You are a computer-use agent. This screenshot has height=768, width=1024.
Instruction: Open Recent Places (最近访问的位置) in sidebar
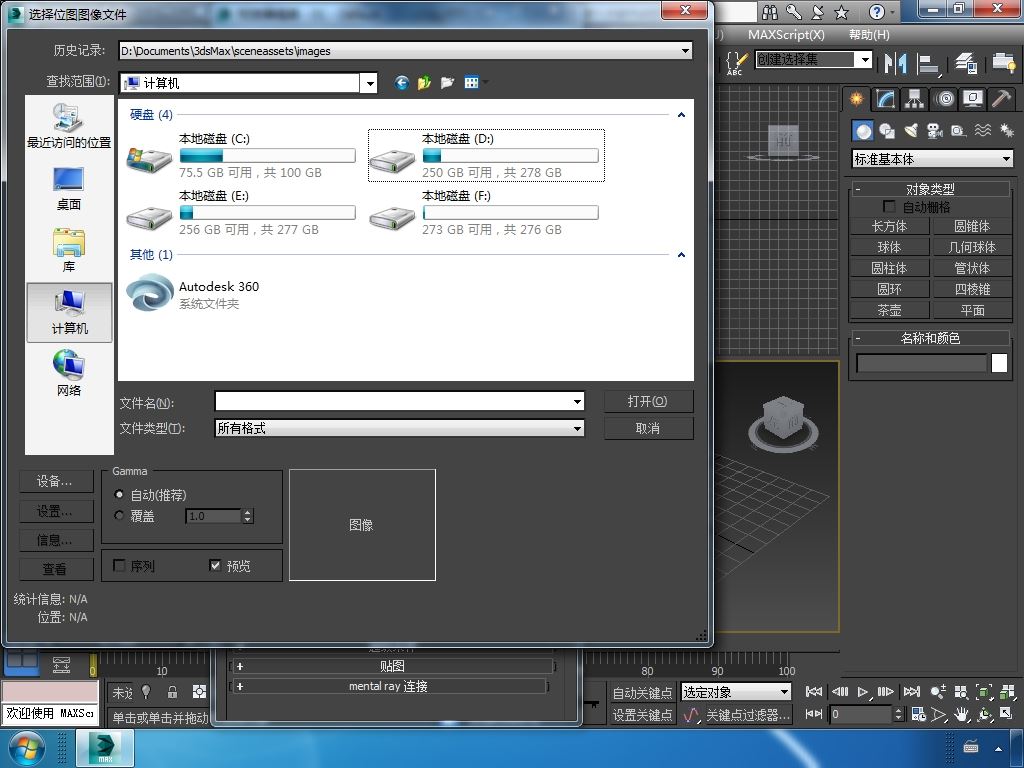(x=69, y=126)
